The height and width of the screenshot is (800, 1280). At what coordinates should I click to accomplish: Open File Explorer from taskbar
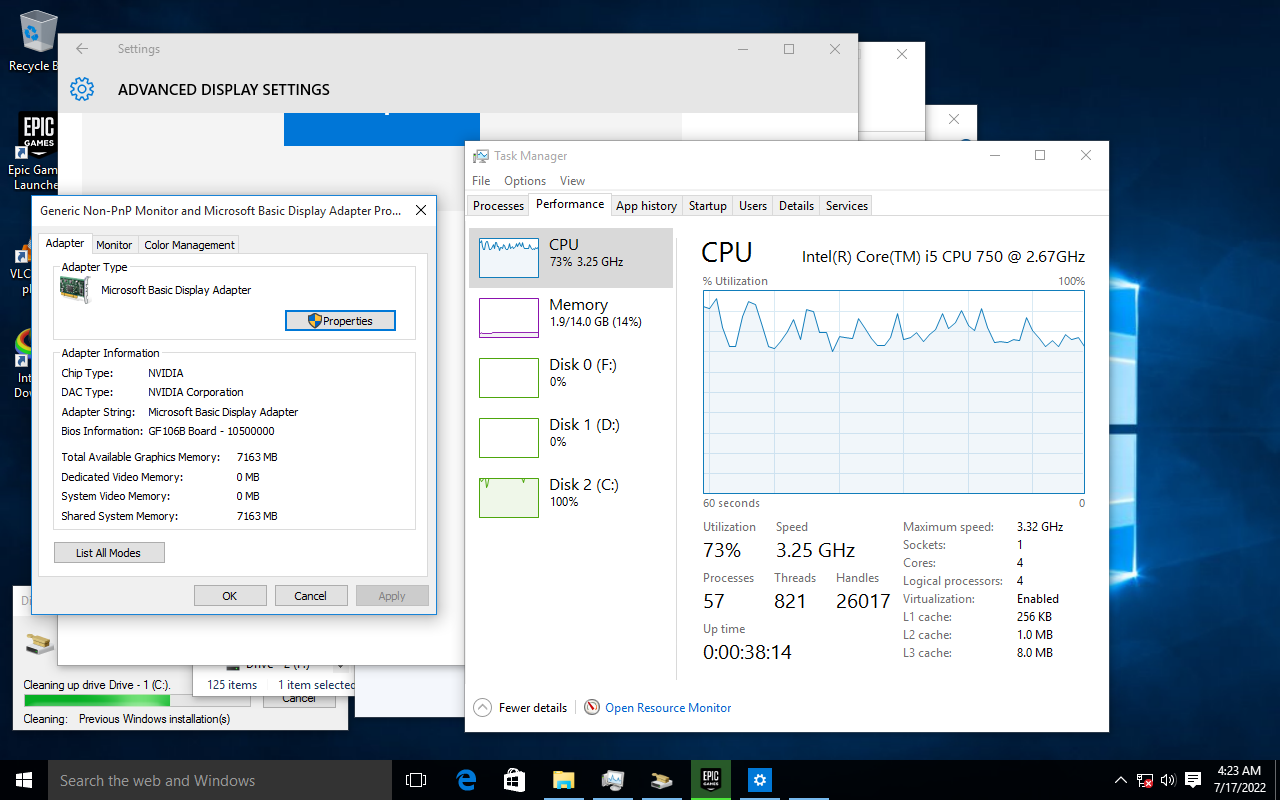564,780
